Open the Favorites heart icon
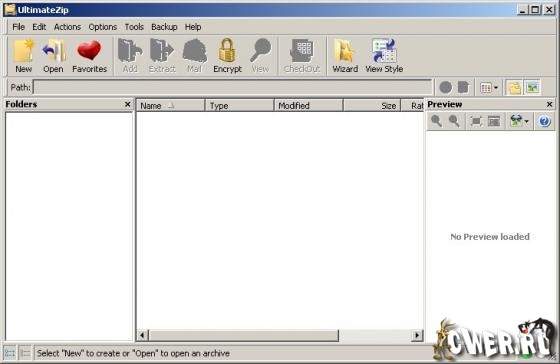This screenshot has height=364, width=560. pos(89,55)
